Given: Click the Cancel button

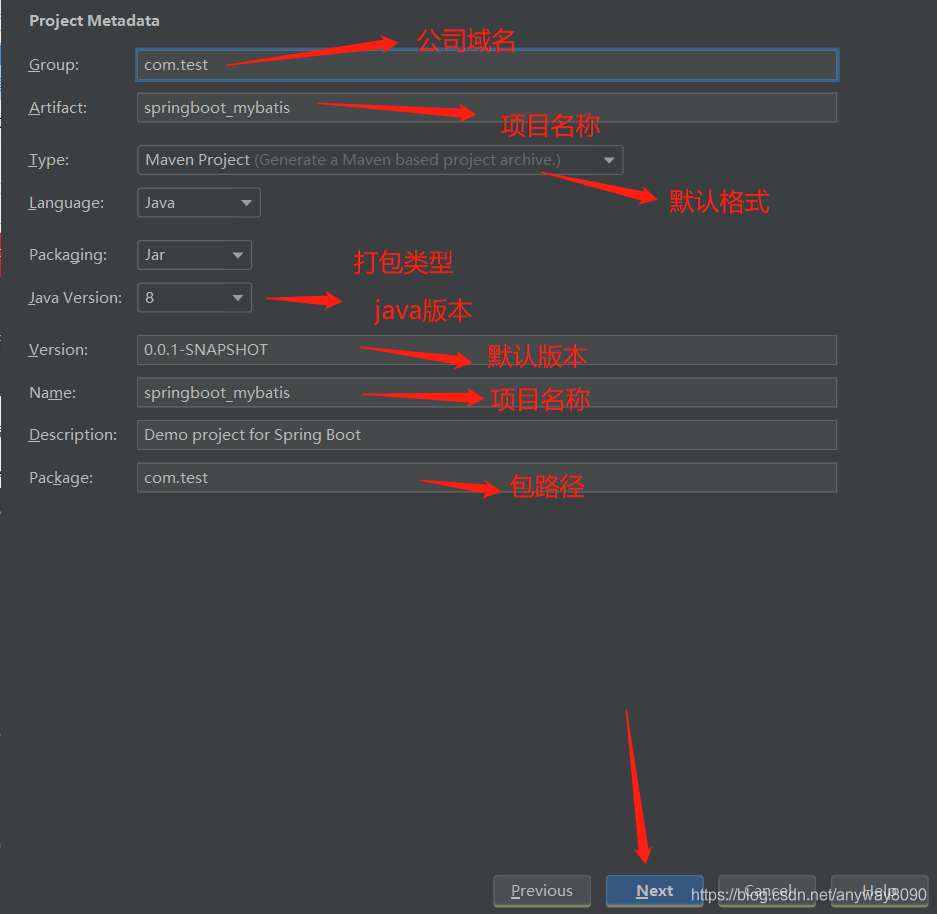Looking at the screenshot, I should [766, 890].
